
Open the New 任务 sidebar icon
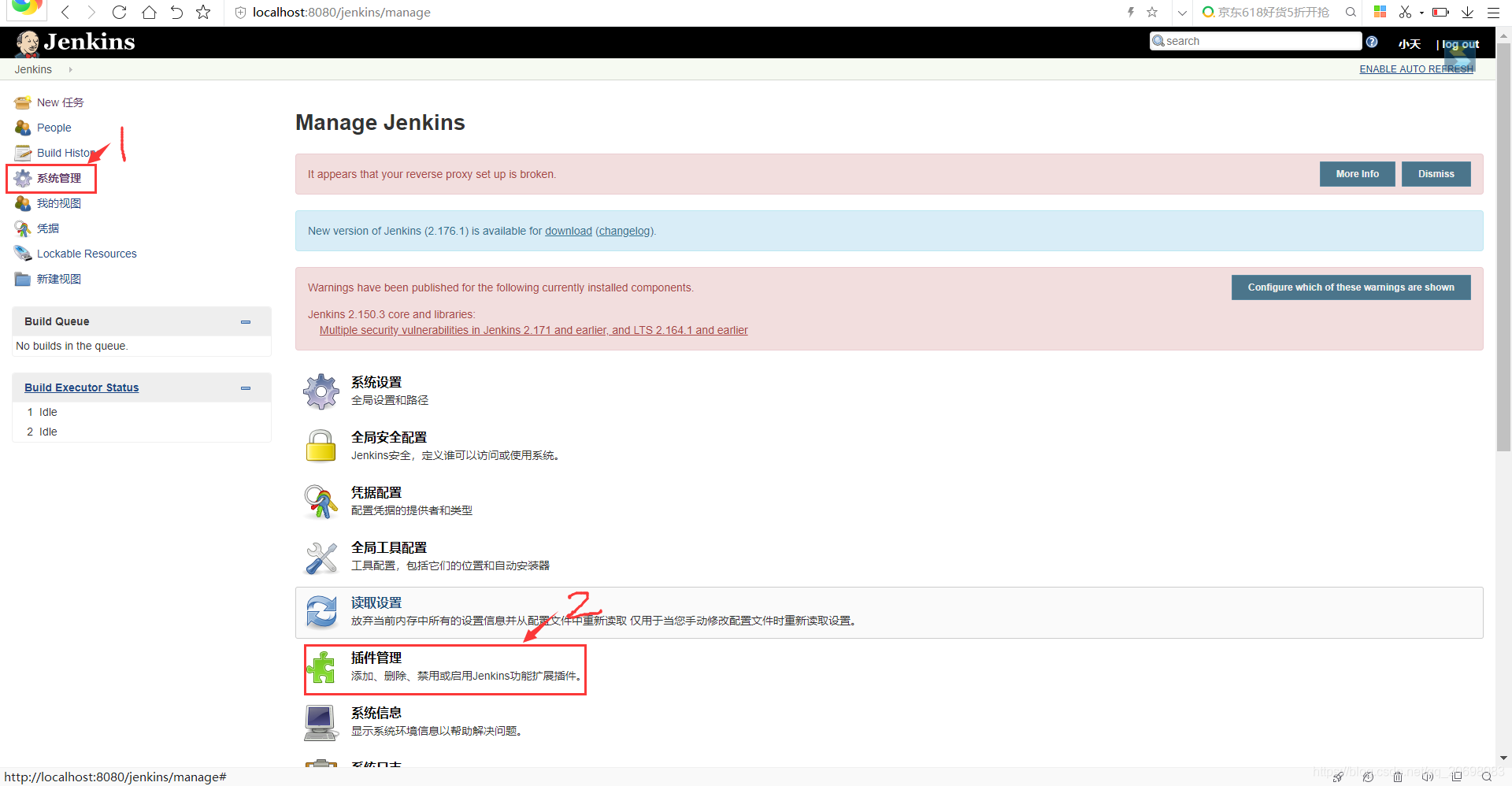[23, 102]
